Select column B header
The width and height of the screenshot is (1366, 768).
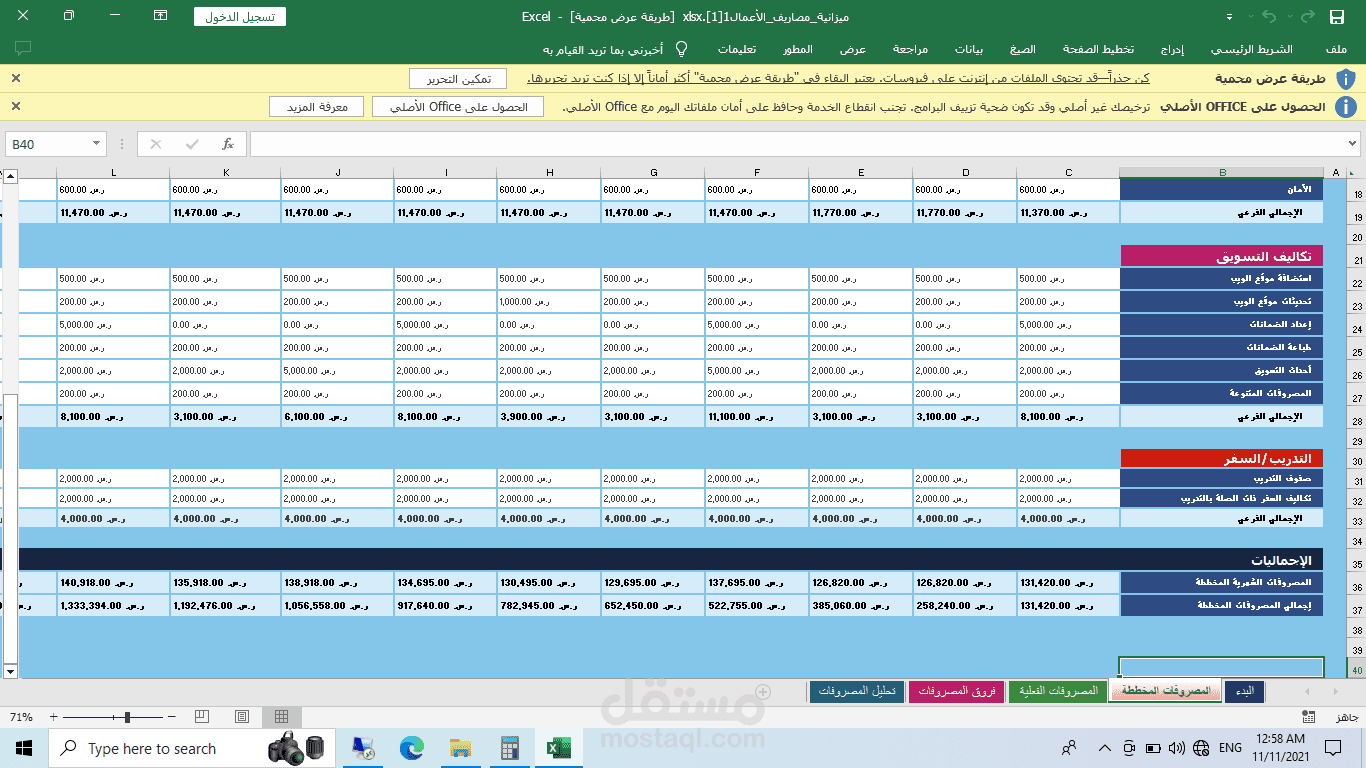tap(1222, 173)
